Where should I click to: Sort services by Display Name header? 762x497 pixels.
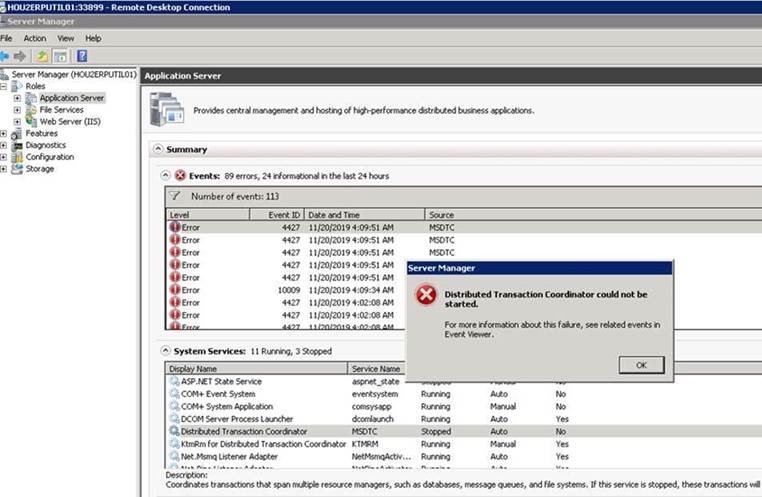[257, 369]
